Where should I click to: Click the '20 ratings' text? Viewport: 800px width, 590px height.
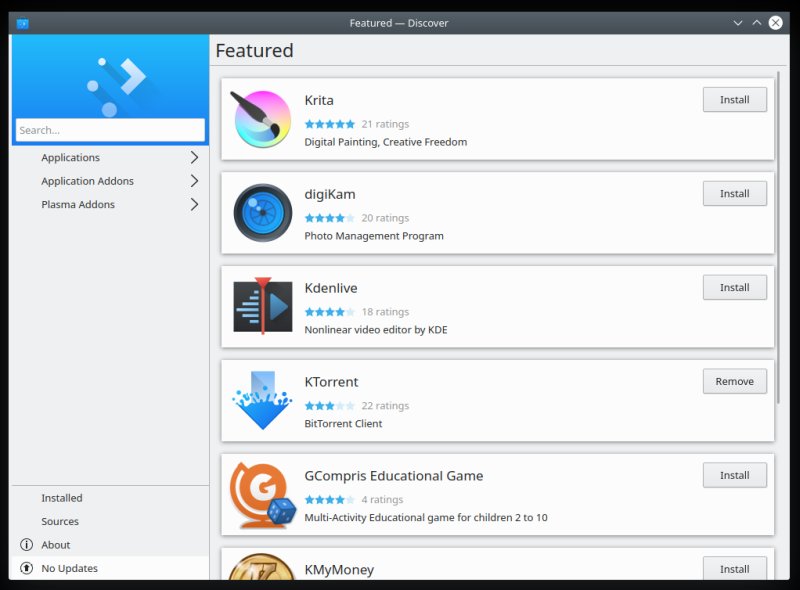pos(385,218)
